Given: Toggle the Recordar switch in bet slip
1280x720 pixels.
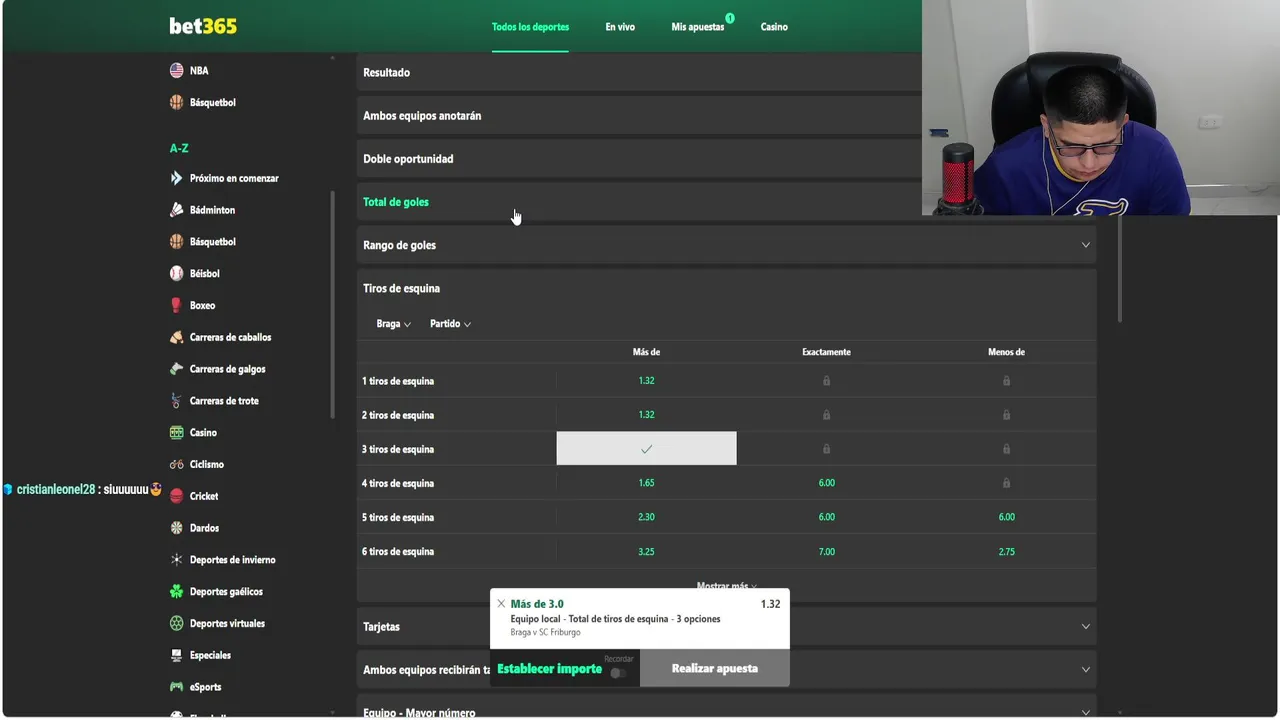Looking at the screenshot, I should tap(618, 673).
